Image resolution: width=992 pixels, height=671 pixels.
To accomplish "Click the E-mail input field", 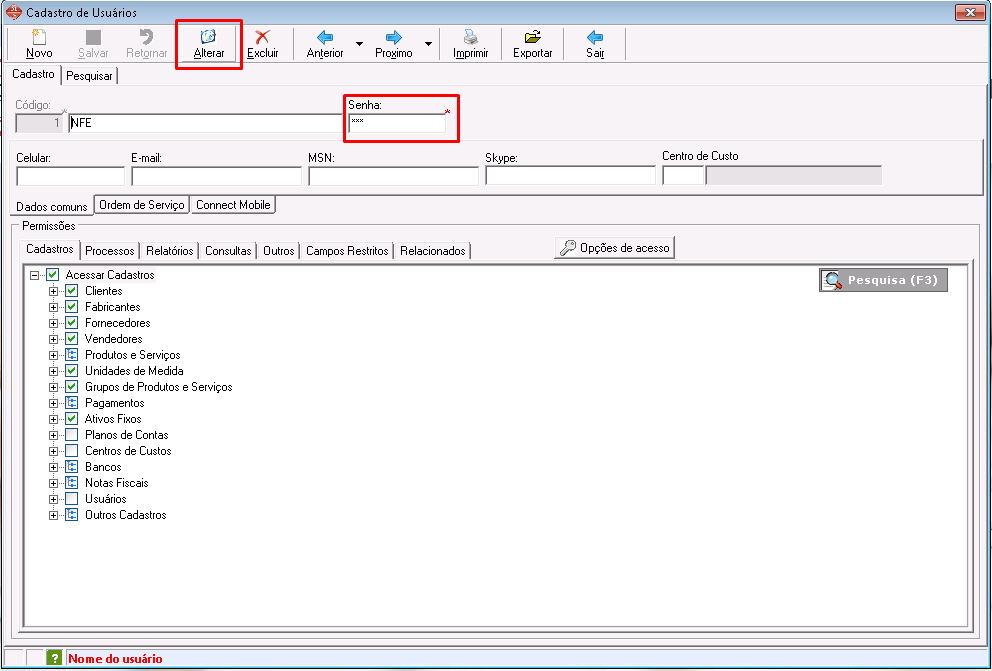I will [216, 176].
